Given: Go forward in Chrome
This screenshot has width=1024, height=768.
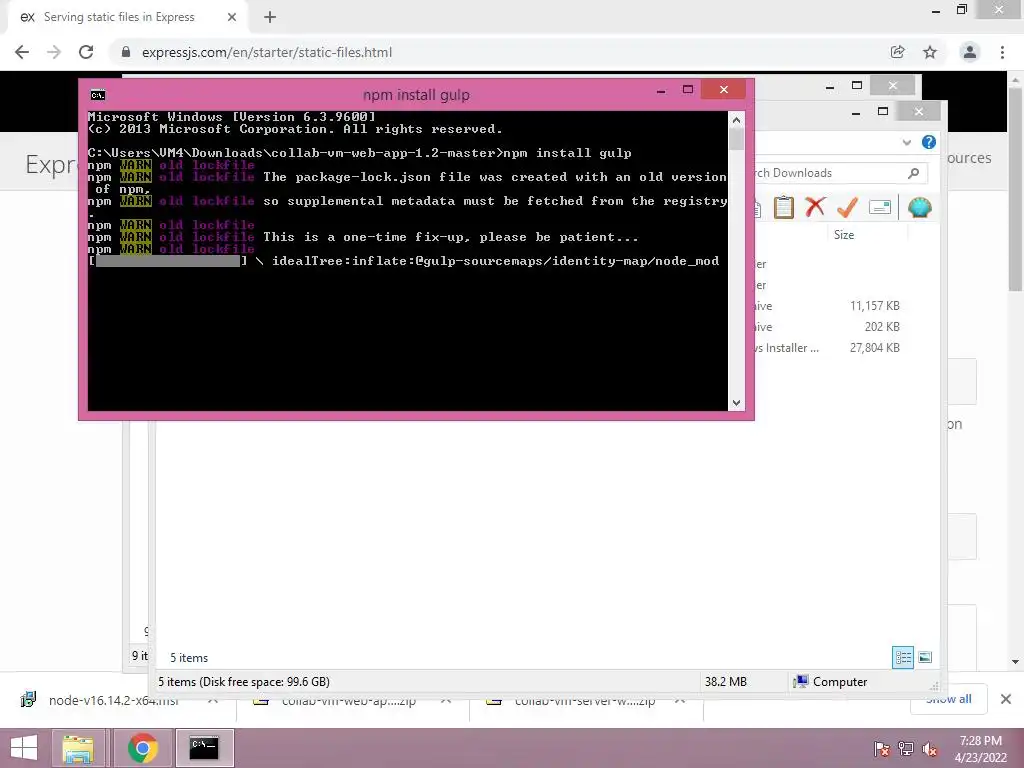Looking at the screenshot, I should (54, 52).
